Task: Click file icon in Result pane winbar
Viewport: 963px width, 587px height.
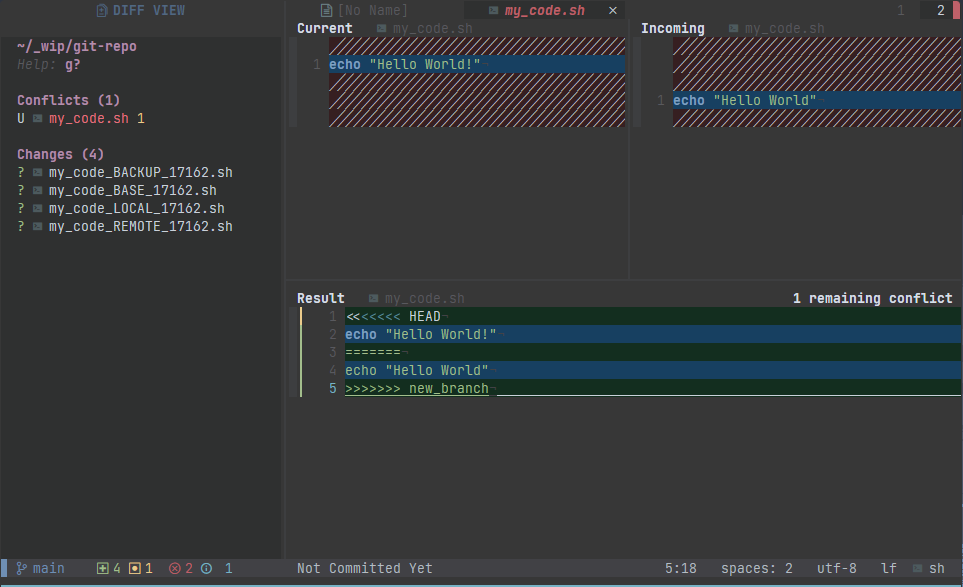Action: tap(373, 298)
